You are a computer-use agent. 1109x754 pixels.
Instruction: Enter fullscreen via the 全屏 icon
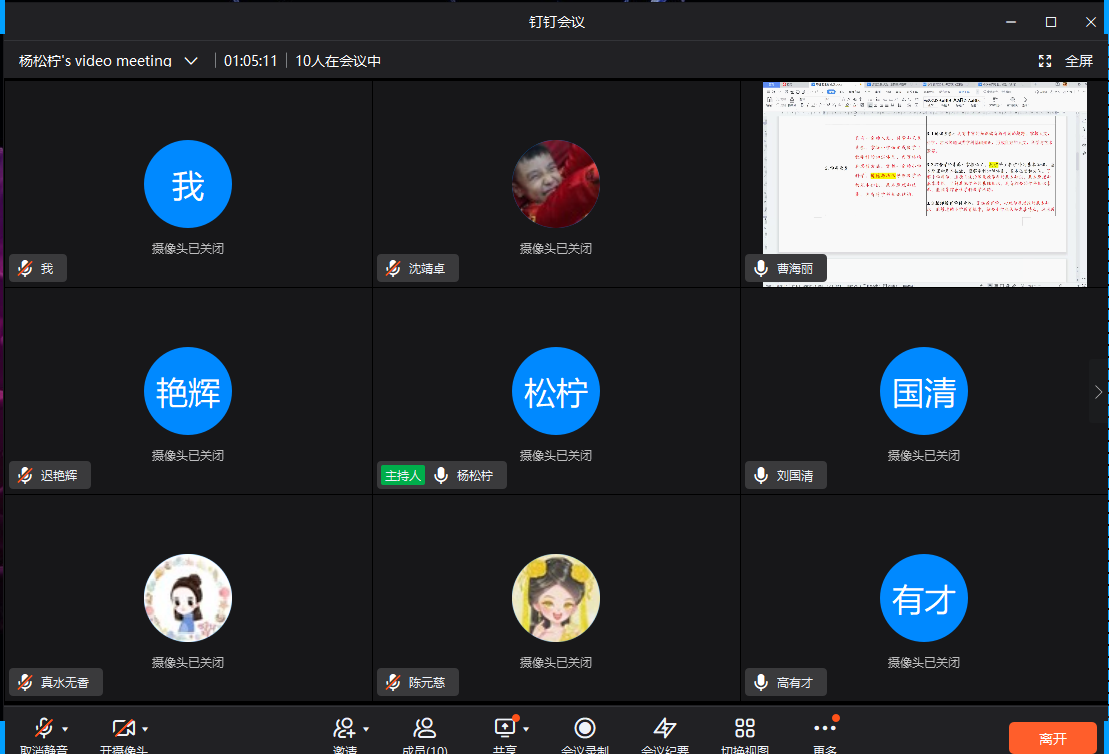click(1045, 61)
